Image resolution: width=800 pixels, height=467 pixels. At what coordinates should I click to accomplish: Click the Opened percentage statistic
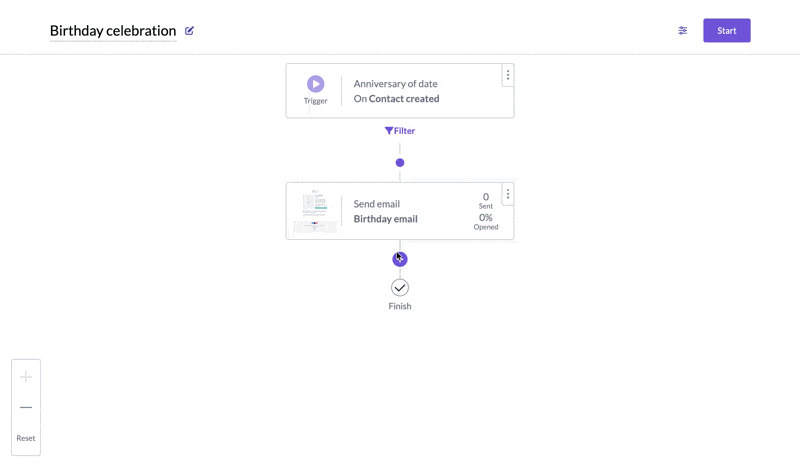[x=486, y=221]
